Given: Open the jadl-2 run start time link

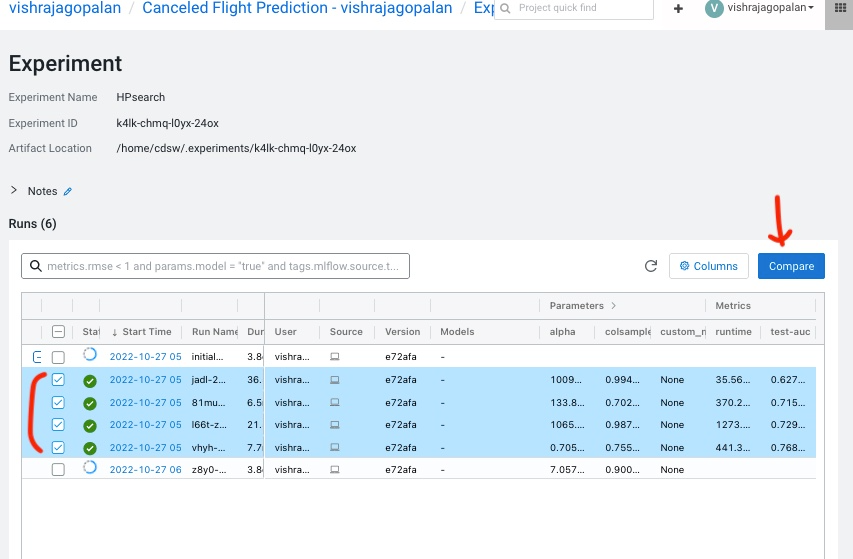Looking at the screenshot, I should point(145,380).
